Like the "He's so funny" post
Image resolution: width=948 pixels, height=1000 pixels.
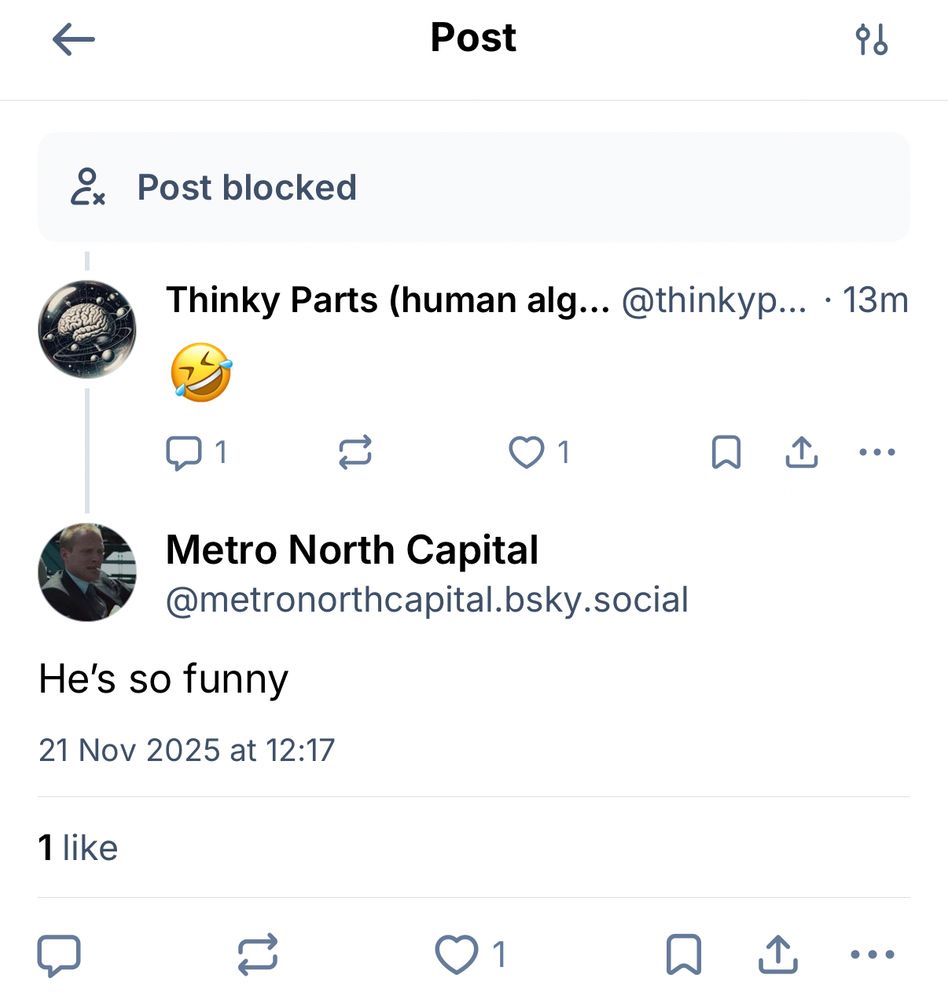458,955
